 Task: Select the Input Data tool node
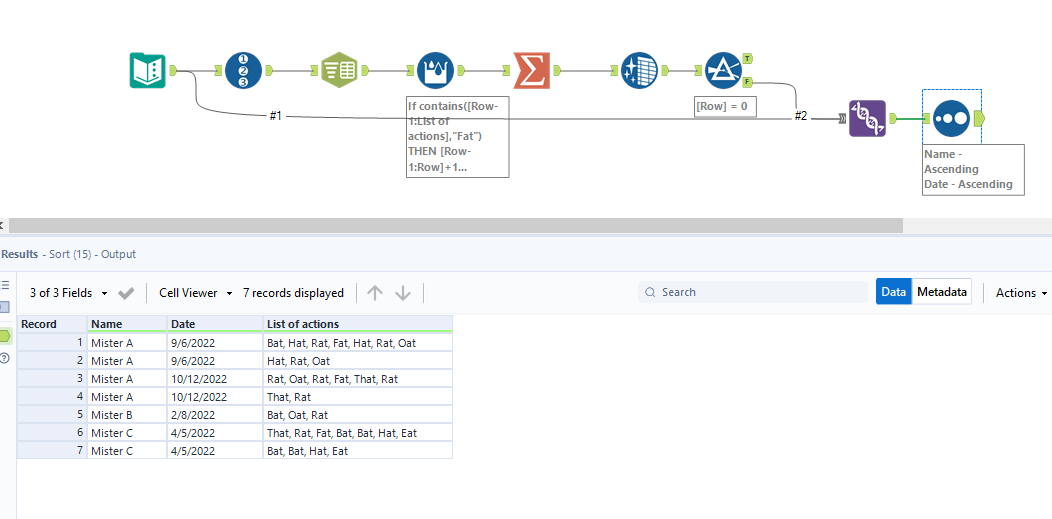pyautogui.click(x=148, y=70)
